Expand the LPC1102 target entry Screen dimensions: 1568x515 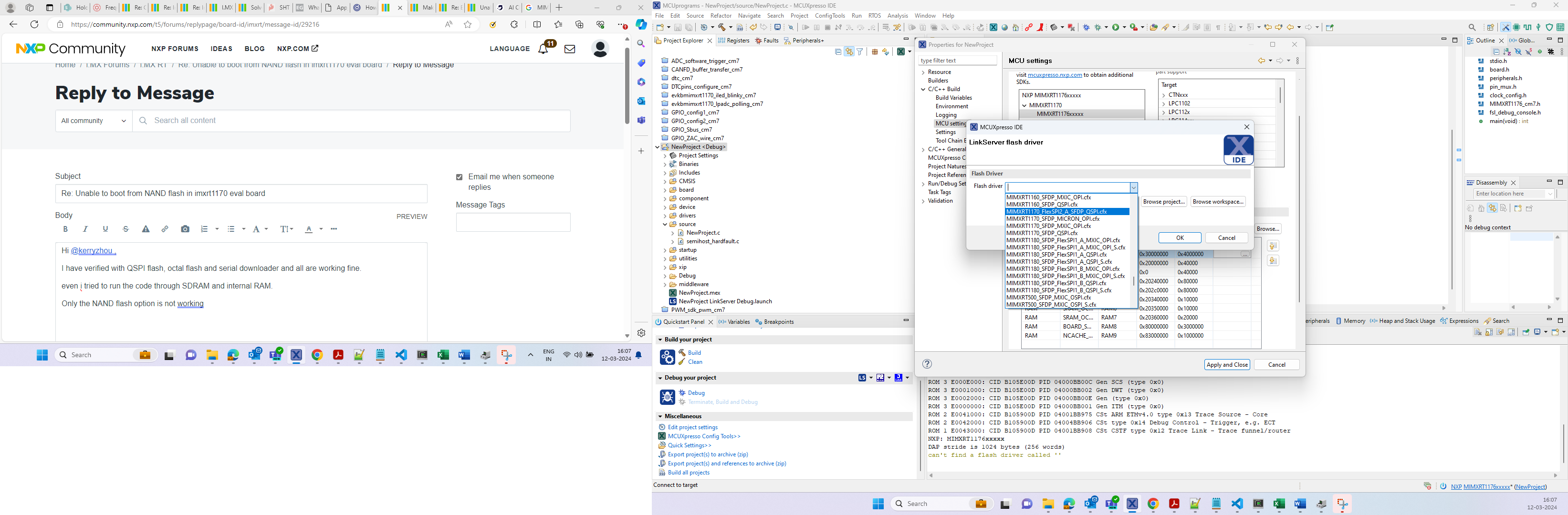click(x=1164, y=104)
